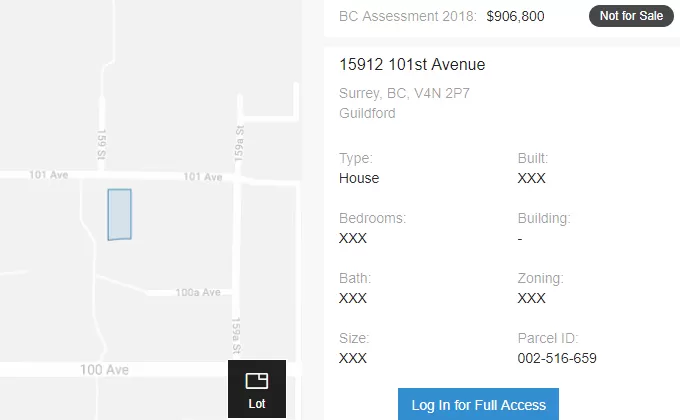Click the 15912 101st Avenue address heading

click(412, 65)
